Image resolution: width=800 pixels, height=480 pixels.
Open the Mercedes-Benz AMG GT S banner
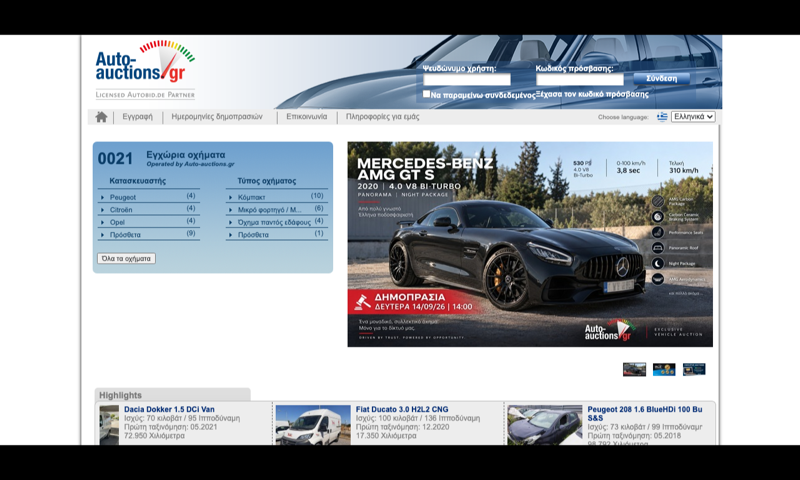pos(530,244)
